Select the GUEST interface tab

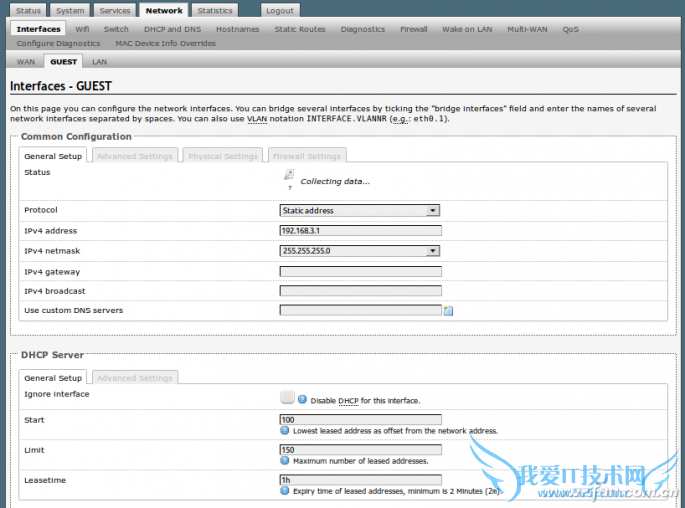click(x=63, y=62)
